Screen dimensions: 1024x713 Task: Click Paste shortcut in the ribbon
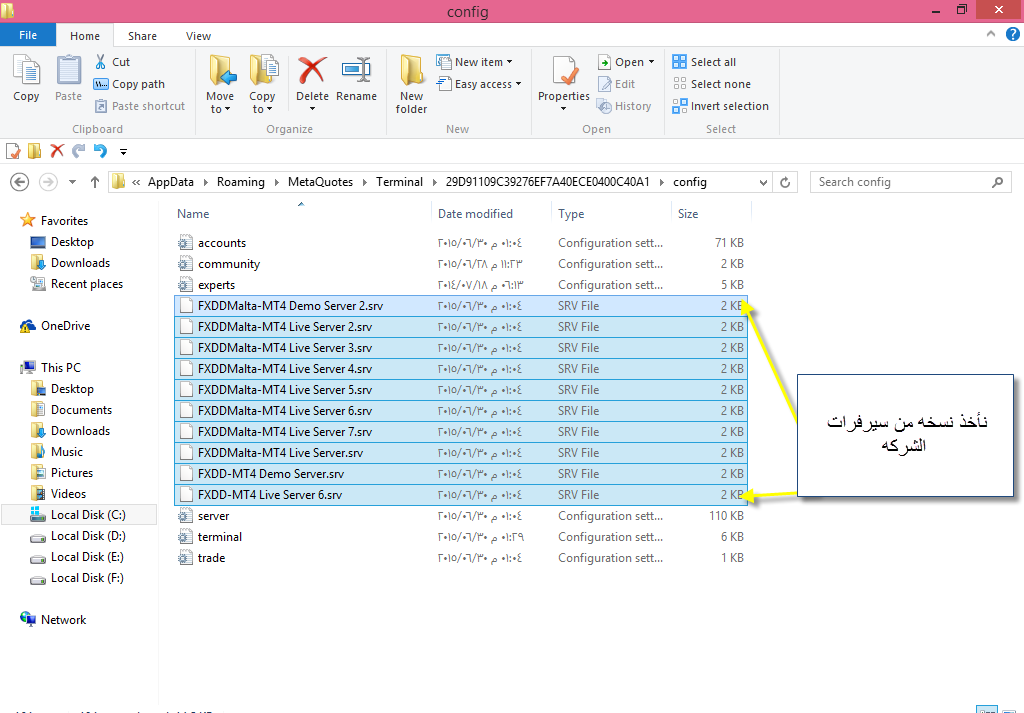click(140, 106)
